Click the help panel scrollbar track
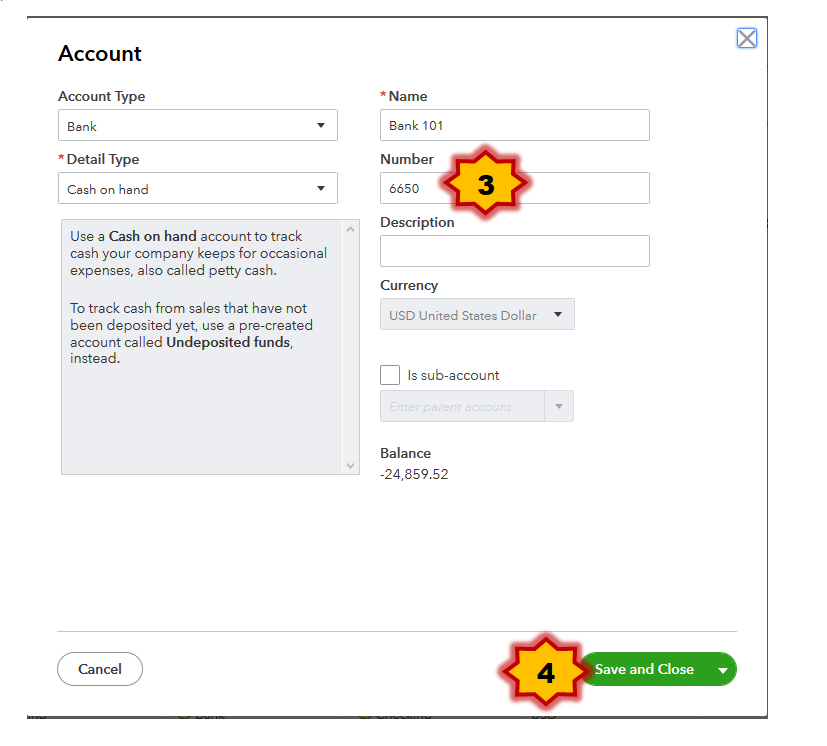This screenshot has width=827, height=746. coord(351,350)
